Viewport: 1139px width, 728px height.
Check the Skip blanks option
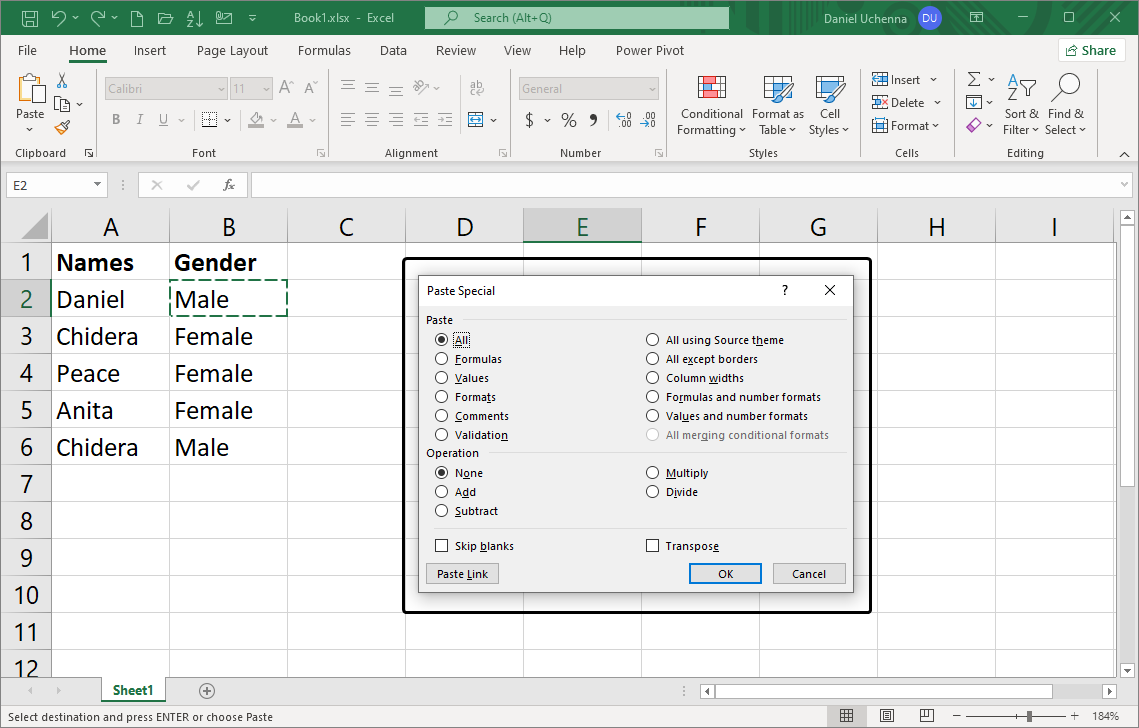tap(442, 546)
